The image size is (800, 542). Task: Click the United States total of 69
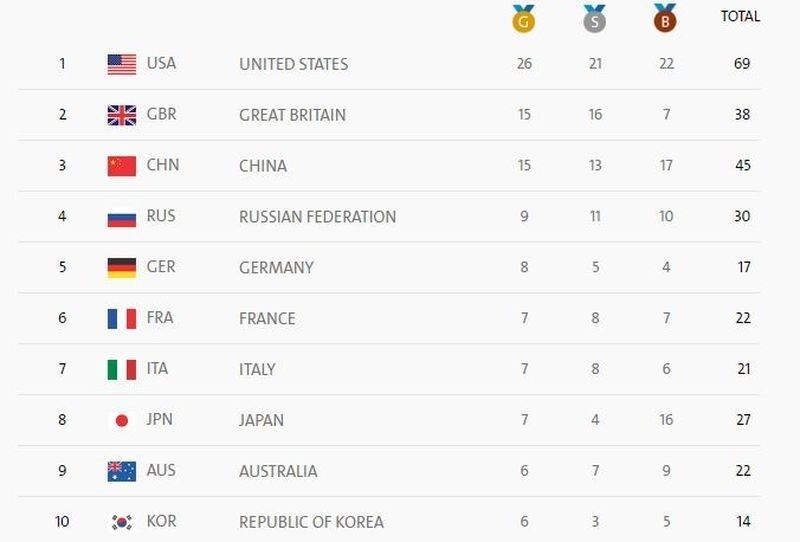[741, 64]
